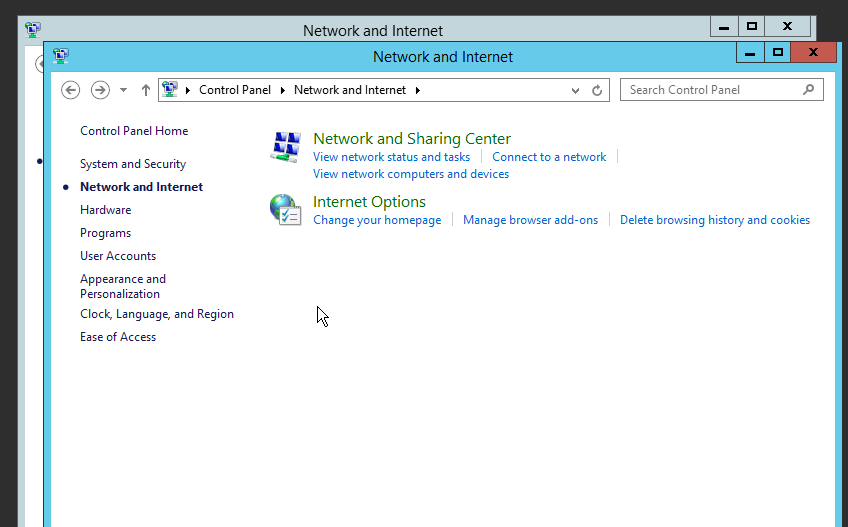Click the Search Control Panel field
This screenshot has width=848, height=527.
(721, 90)
